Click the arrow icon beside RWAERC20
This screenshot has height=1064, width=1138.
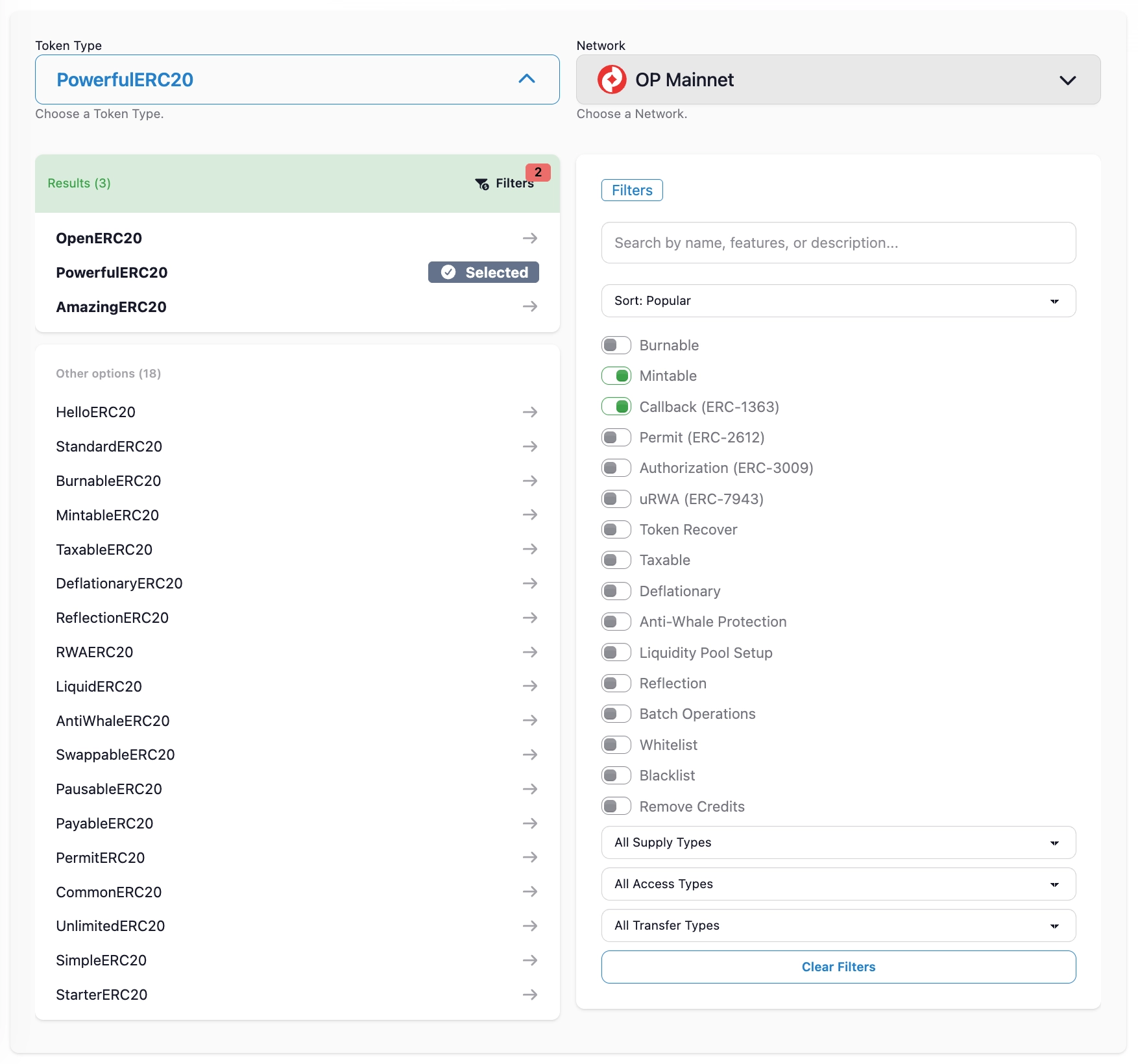coord(530,652)
